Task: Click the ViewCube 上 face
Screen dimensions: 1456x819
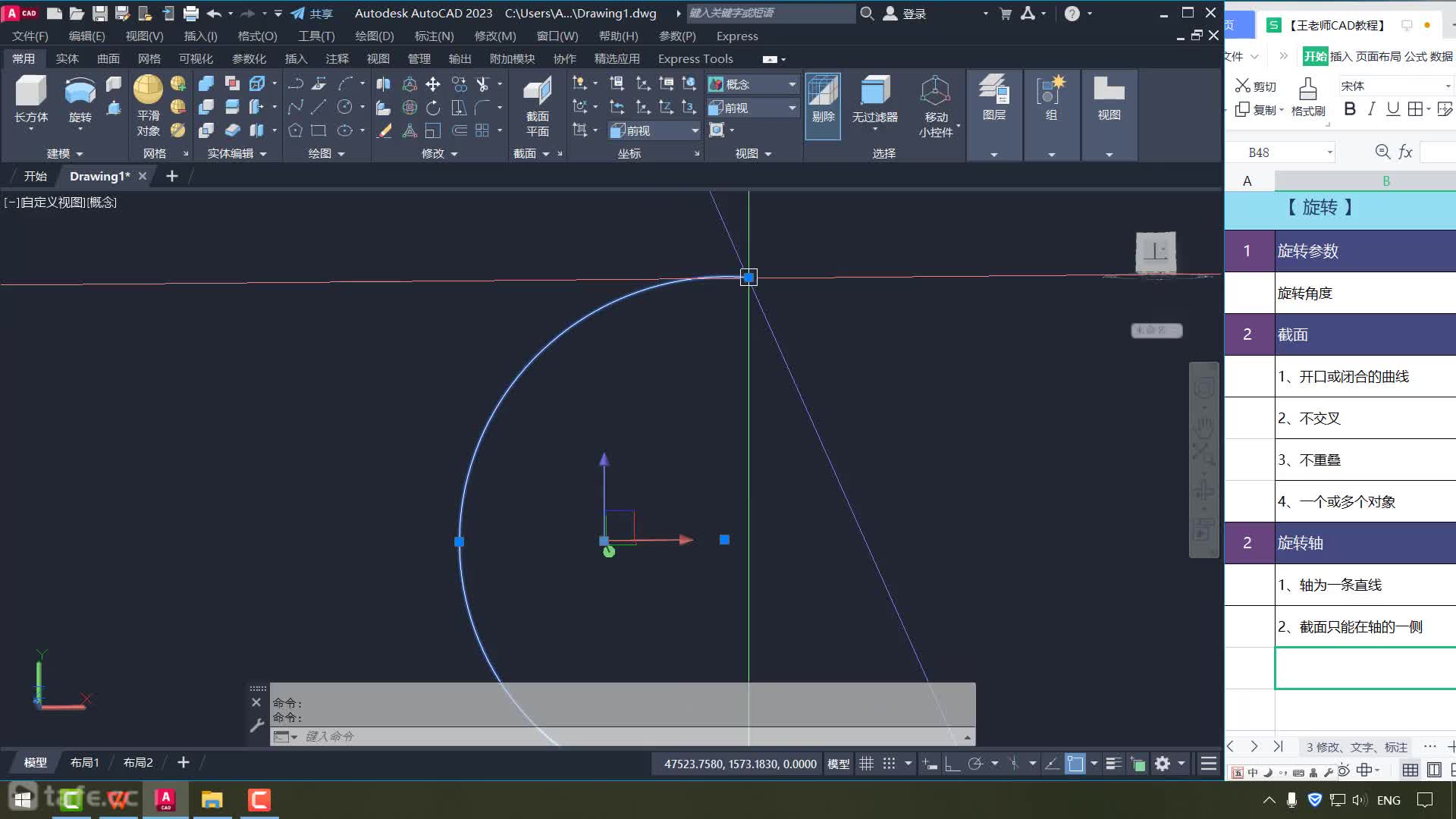Action: [1156, 250]
